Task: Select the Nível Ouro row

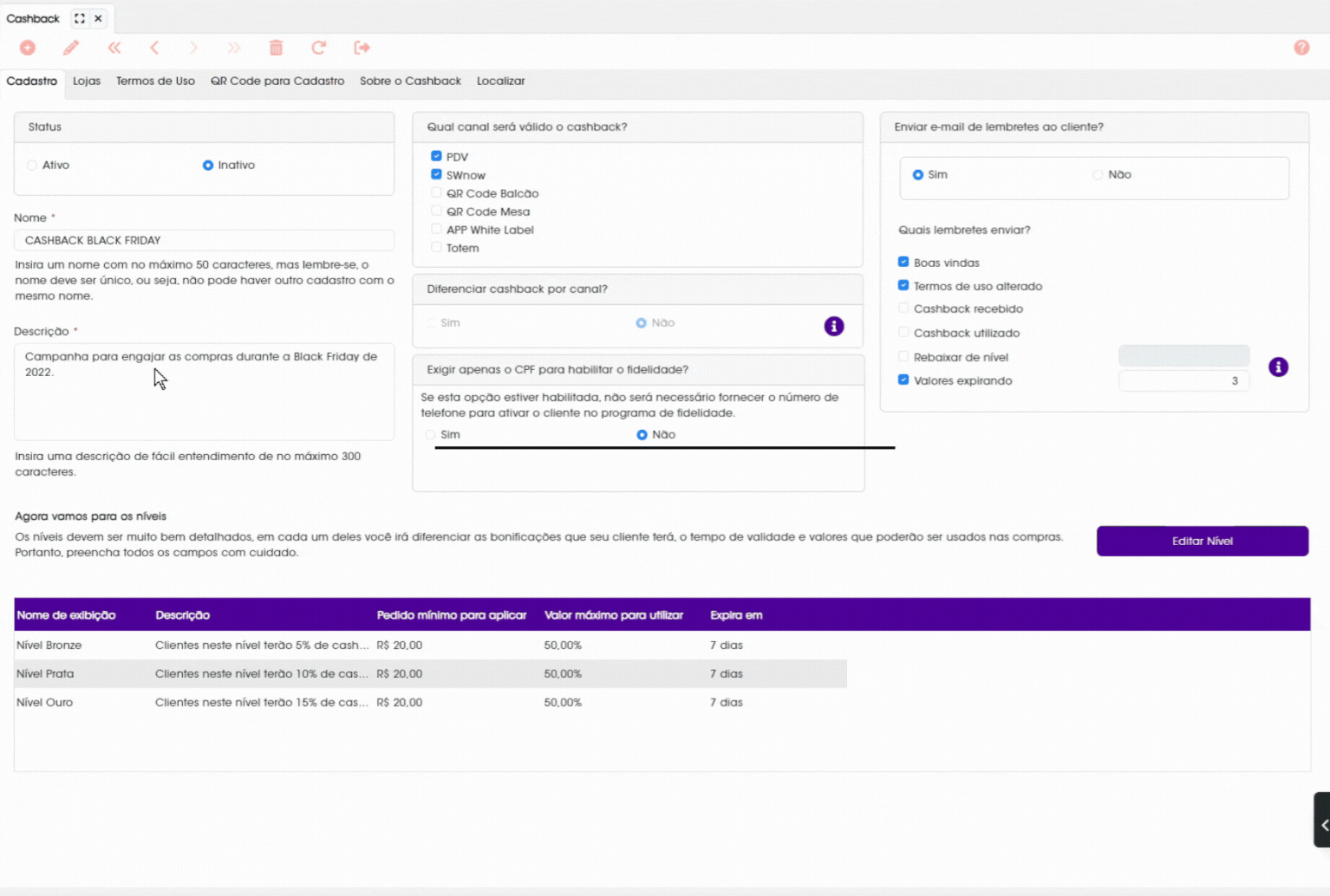Action: tap(430, 702)
